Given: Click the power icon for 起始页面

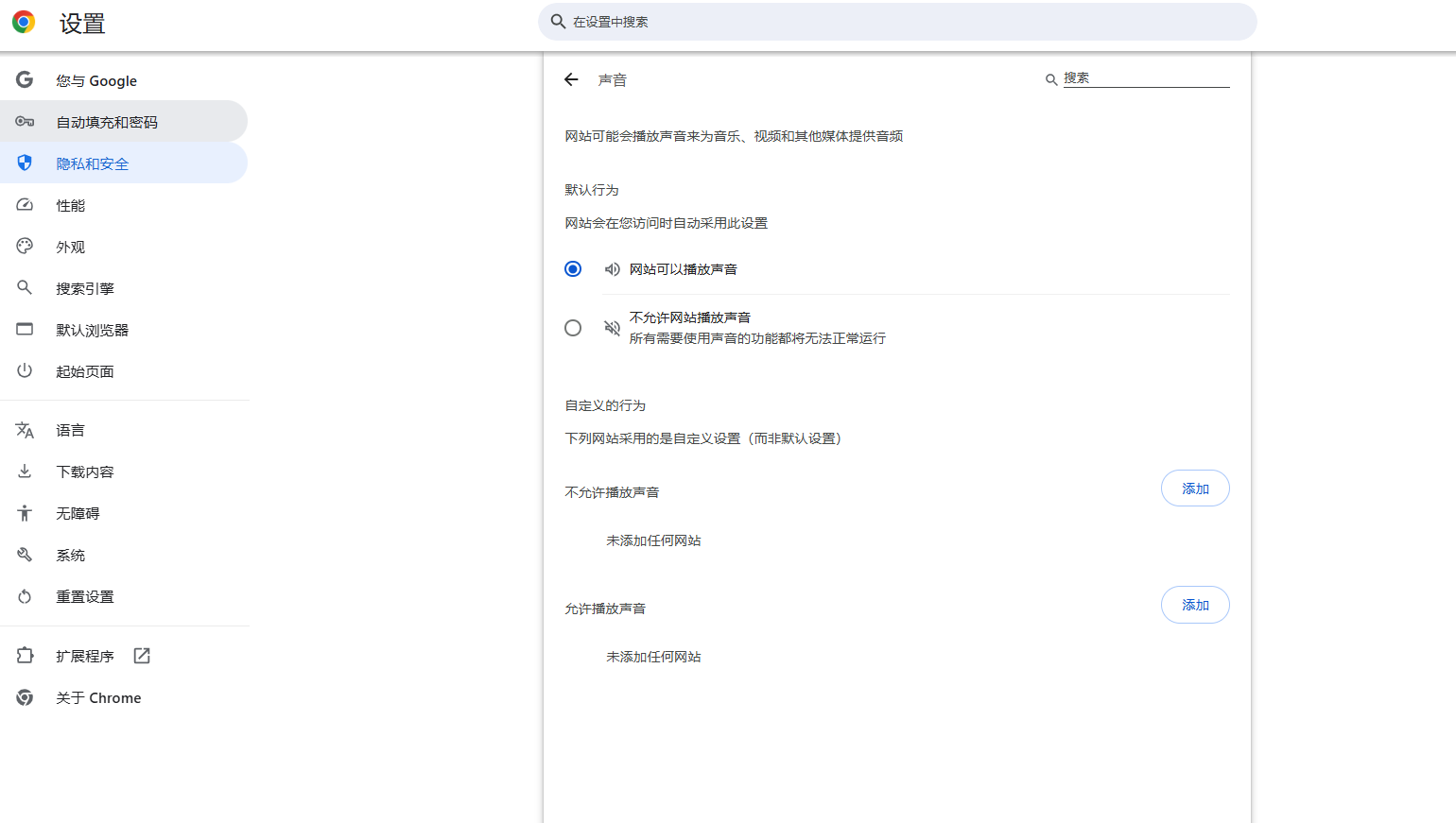Looking at the screenshot, I should coord(25,370).
